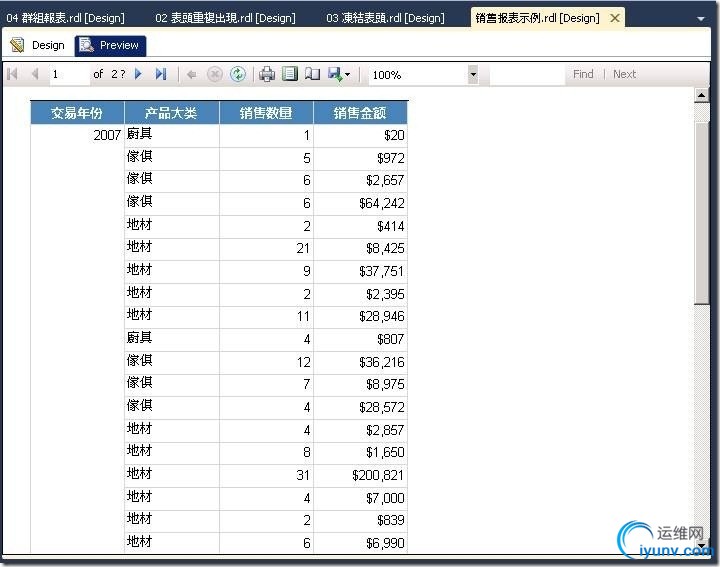The height and width of the screenshot is (567, 720).
Task: Select the $28,946 amount cell
Action: (x=360, y=317)
